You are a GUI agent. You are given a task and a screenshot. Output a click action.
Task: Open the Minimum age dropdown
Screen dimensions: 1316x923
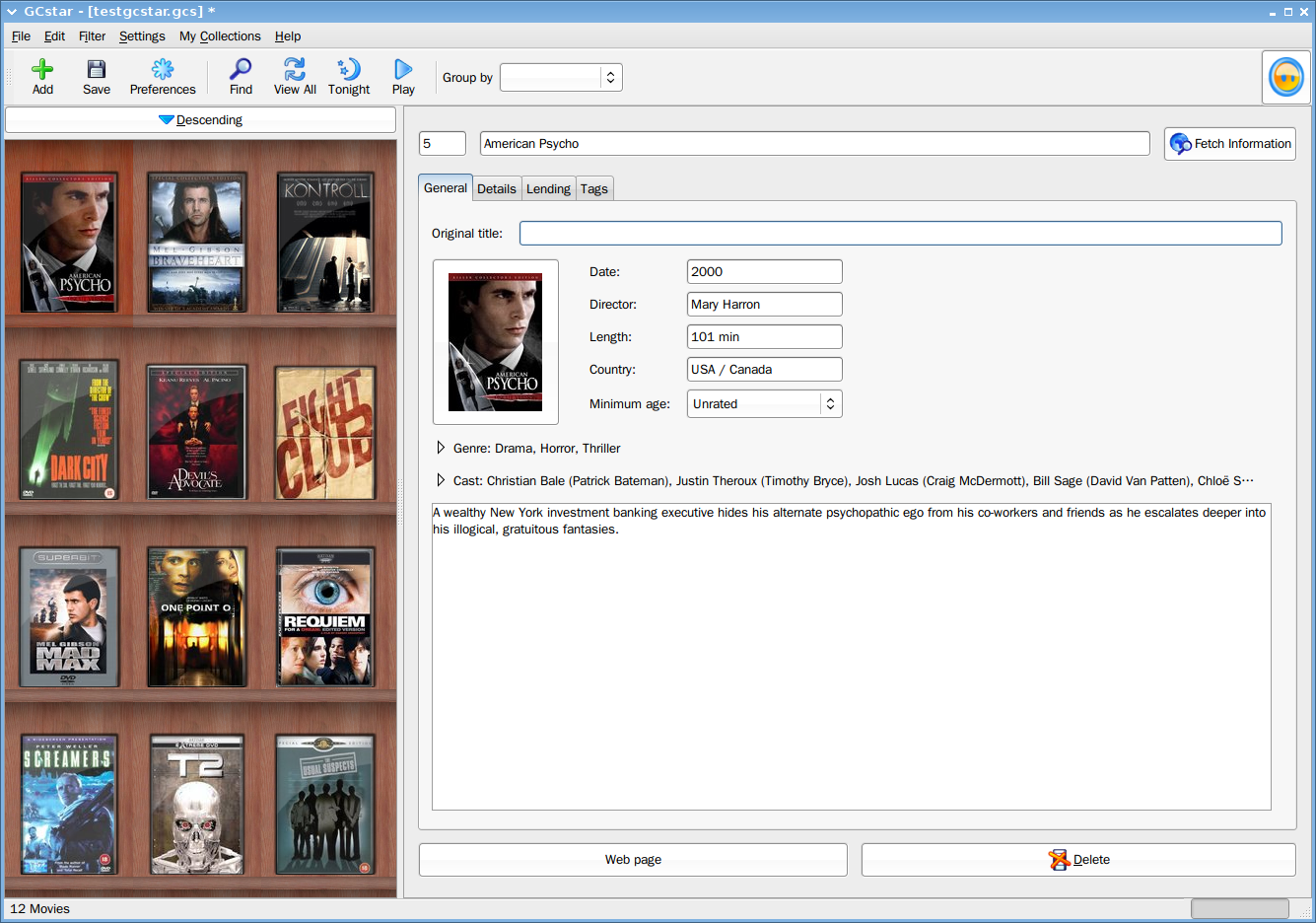764,403
